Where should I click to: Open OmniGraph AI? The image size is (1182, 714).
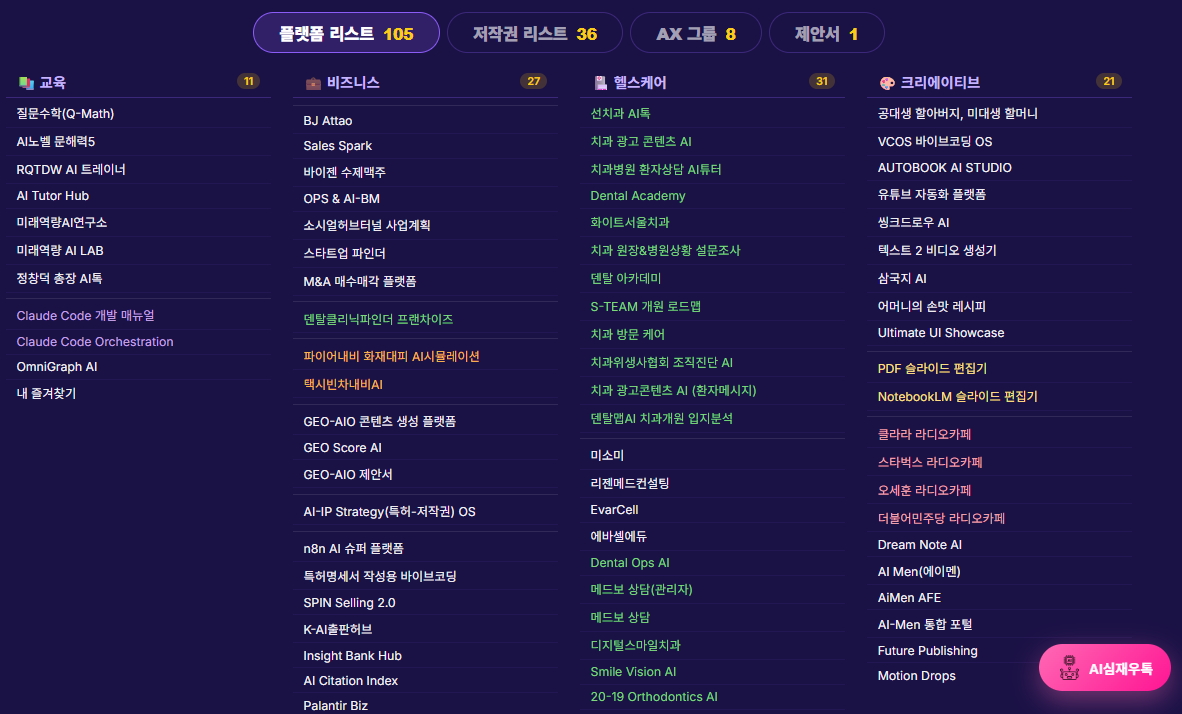pyautogui.click(x=57, y=367)
